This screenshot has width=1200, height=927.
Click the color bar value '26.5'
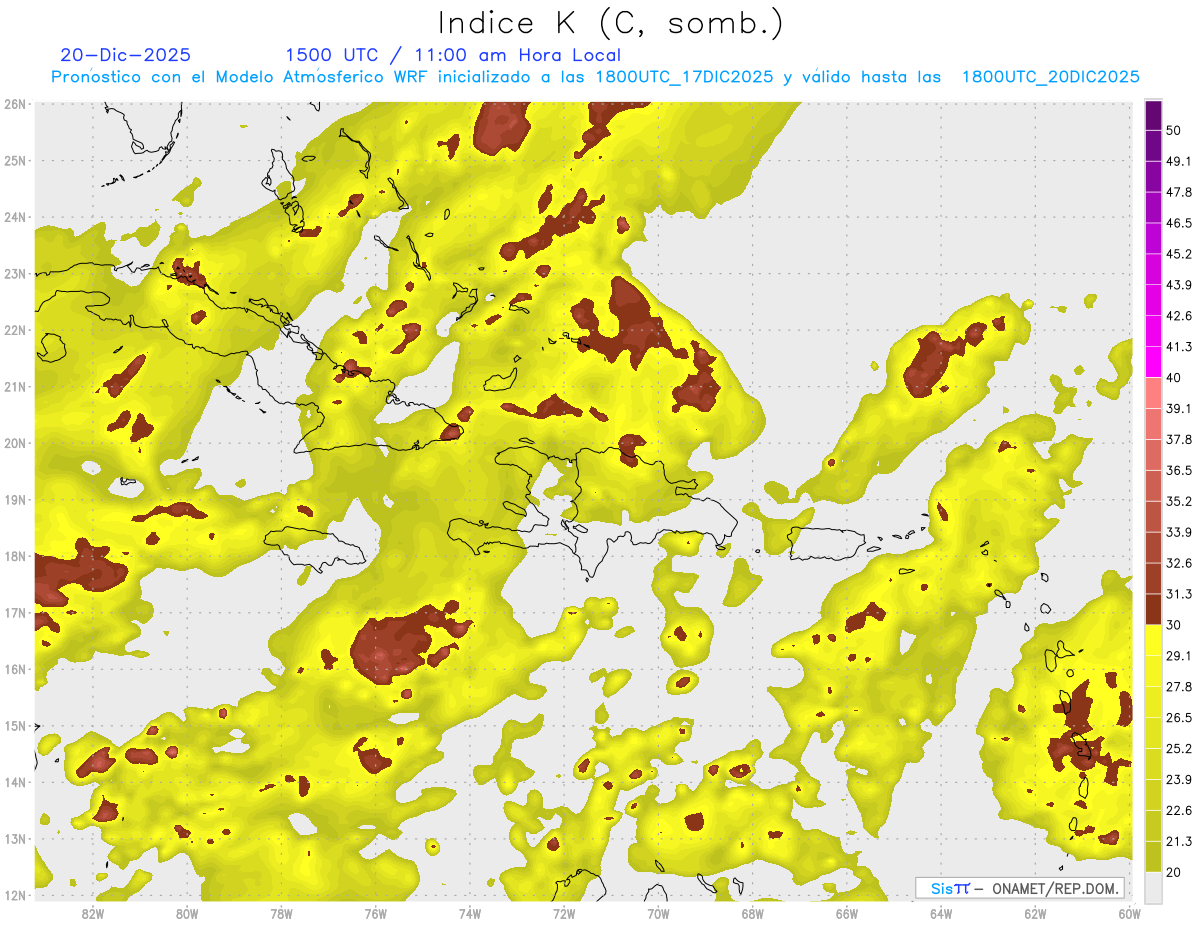1178,717
